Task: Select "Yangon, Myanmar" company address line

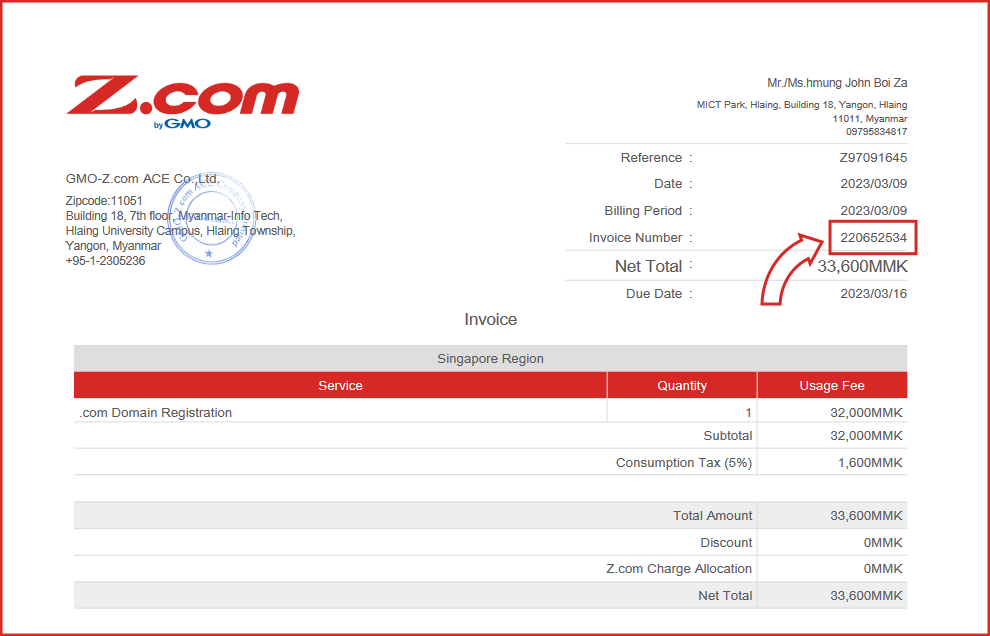Action: pos(113,246)
